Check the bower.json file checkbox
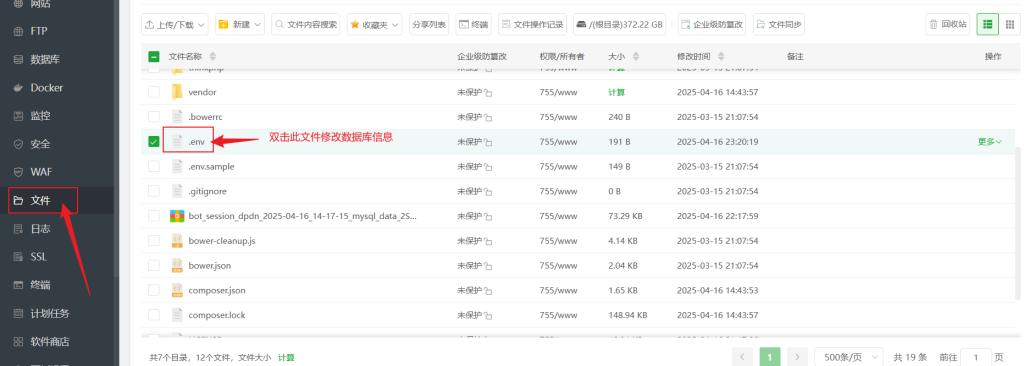 click(154, 265)
